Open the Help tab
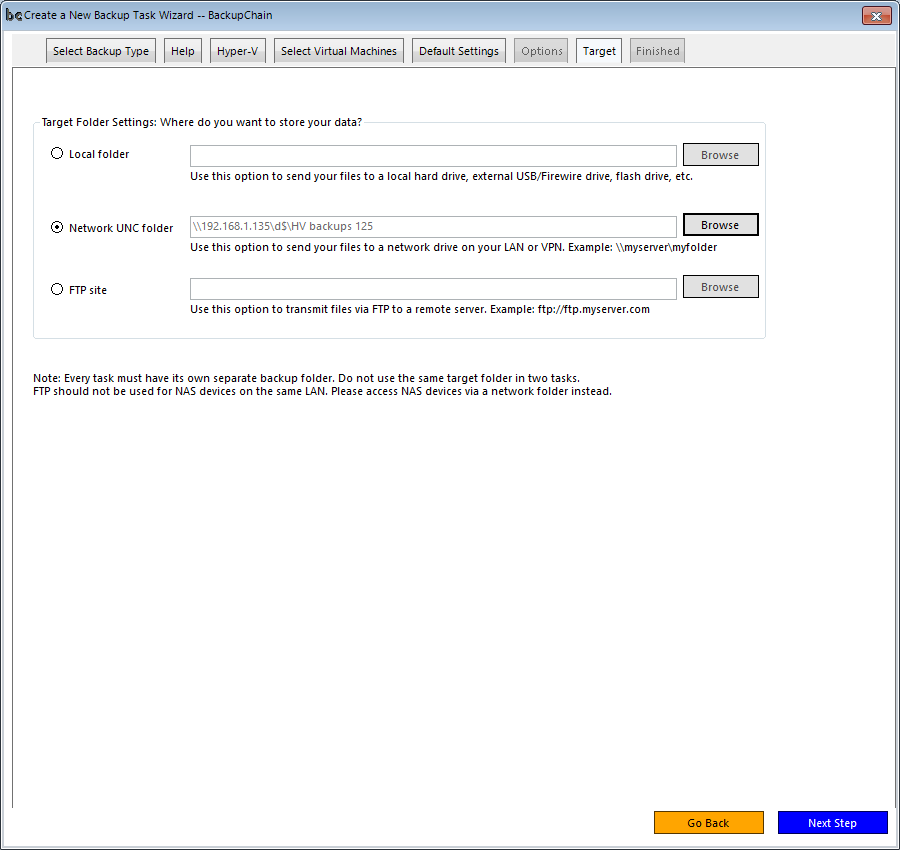The width and height of the screenshot is (900, 850). pos(182,50)
